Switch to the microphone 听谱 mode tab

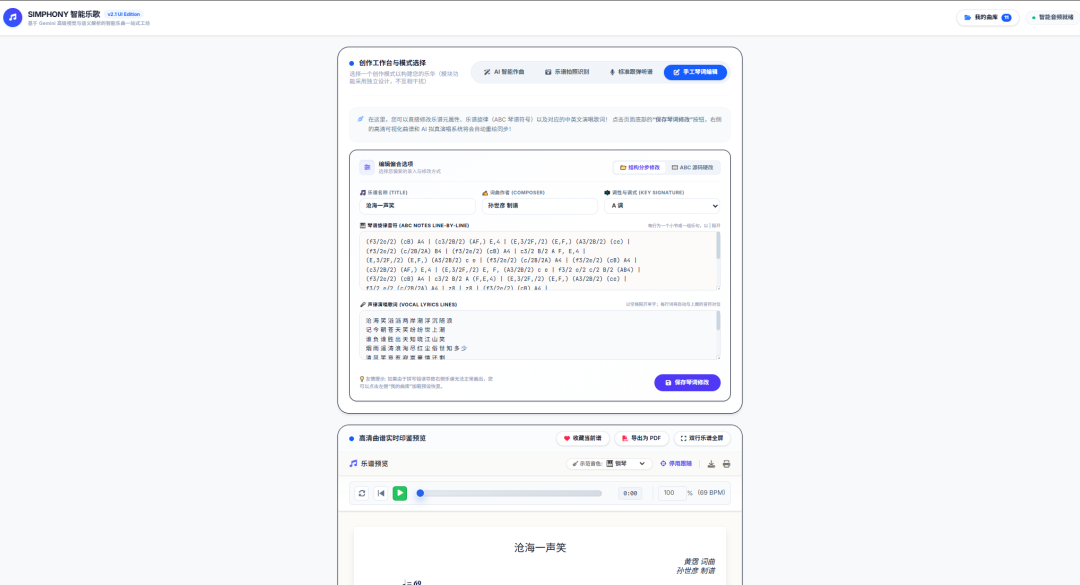tap(630, 72)
